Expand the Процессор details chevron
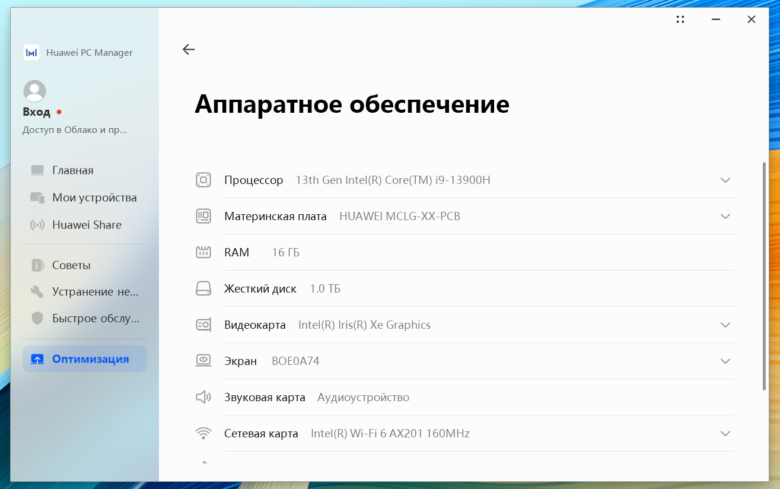The width and height of the screenshot is (780, 489). (725, 180)
